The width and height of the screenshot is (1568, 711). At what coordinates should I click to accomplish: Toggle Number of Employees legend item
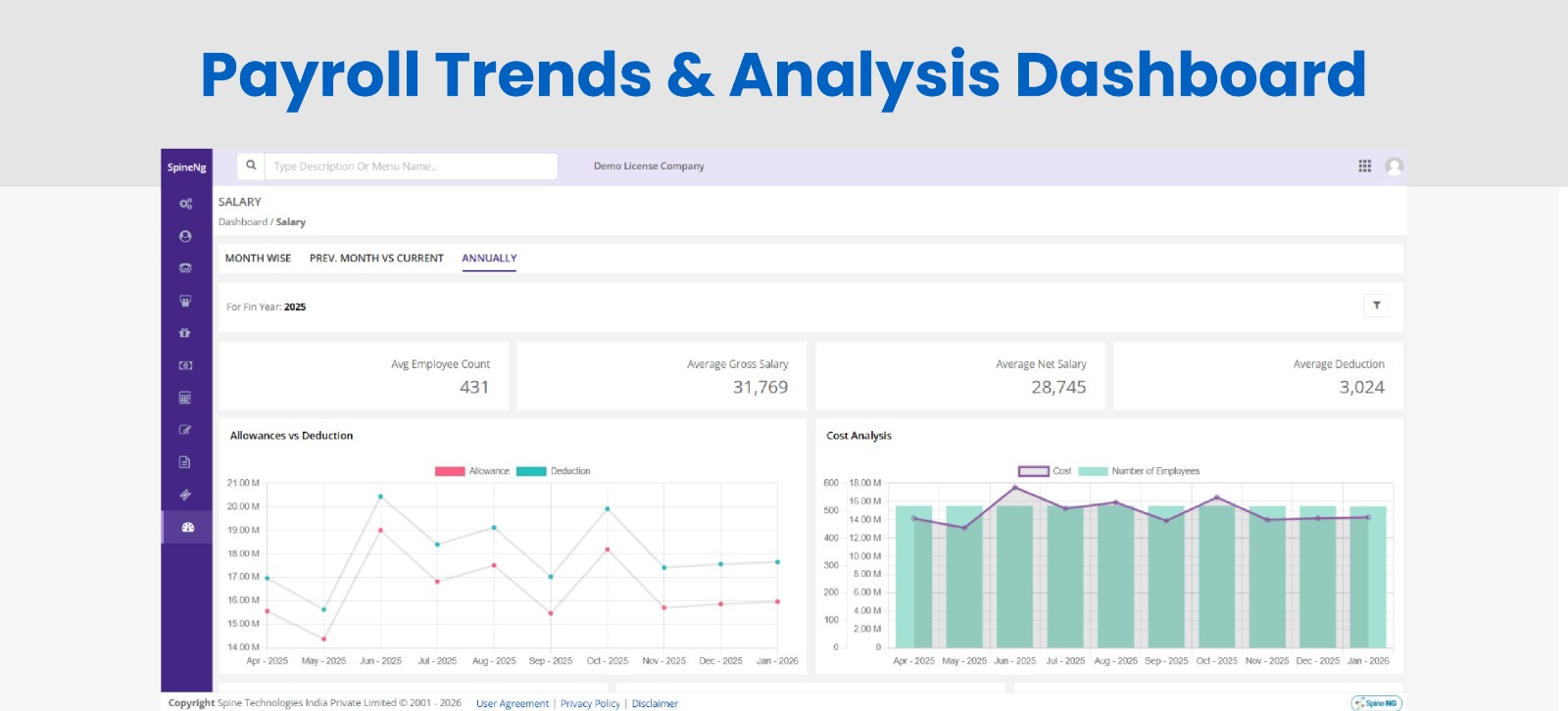[1139, 471]
